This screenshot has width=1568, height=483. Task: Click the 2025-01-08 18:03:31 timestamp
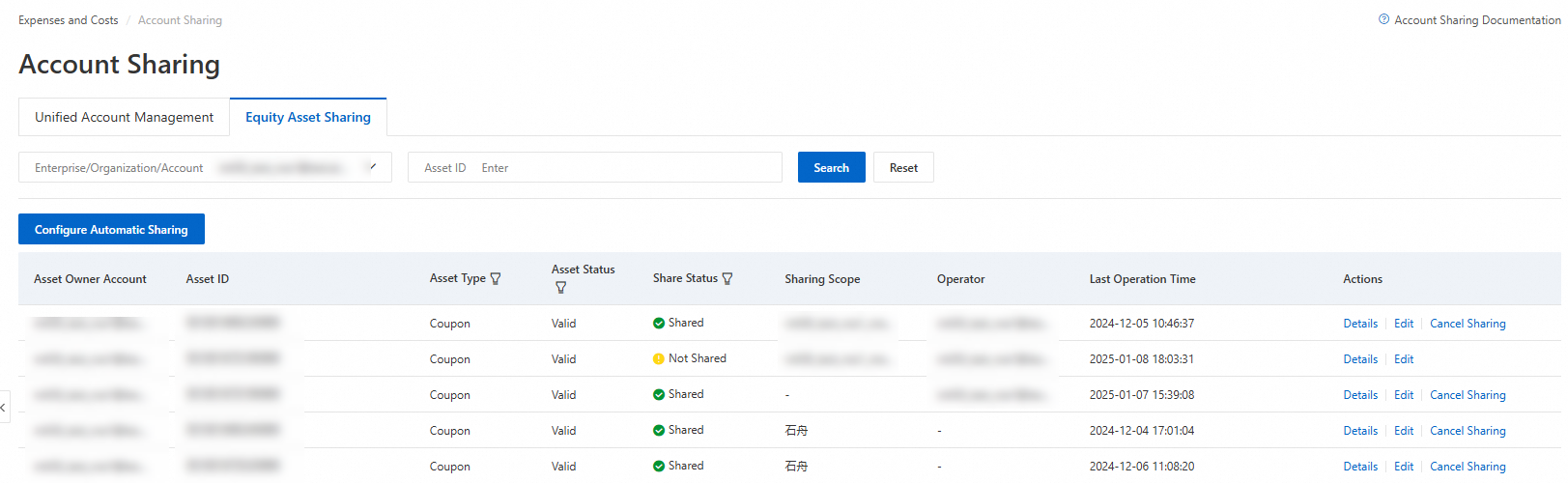1142,359
